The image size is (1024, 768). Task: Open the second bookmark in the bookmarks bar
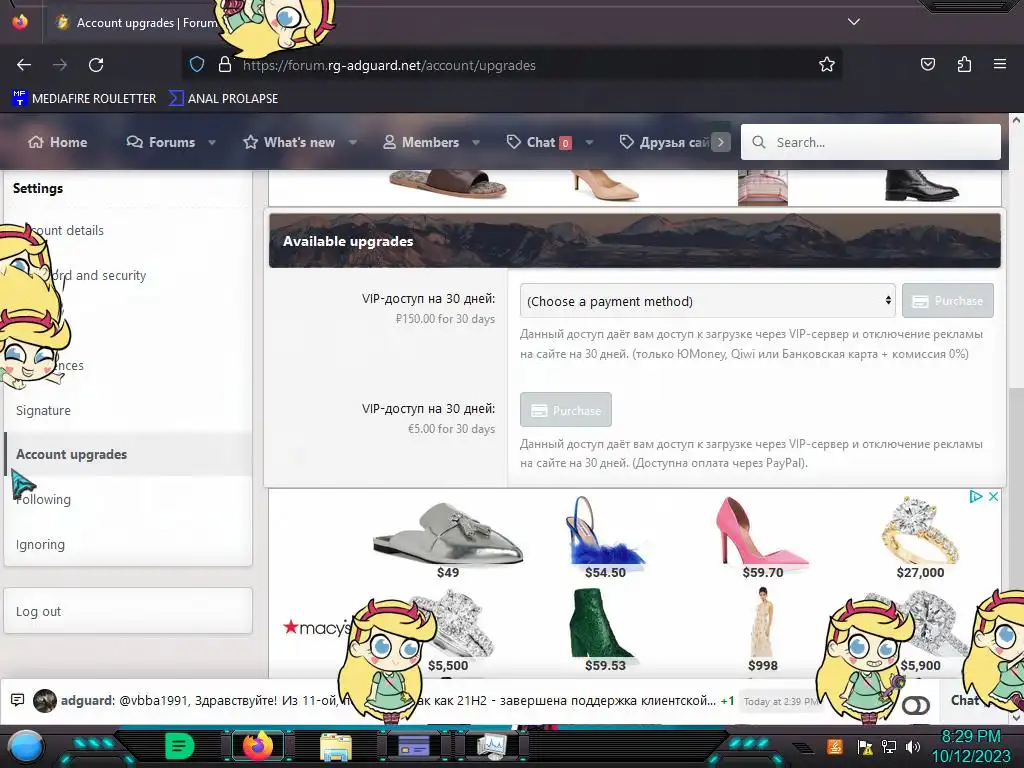(223, 99)
